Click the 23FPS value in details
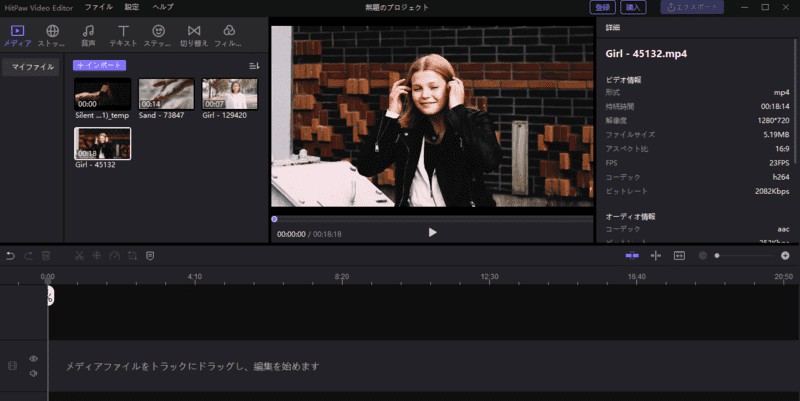This screenshot has height=401, width=800. [x=779, y=163]
